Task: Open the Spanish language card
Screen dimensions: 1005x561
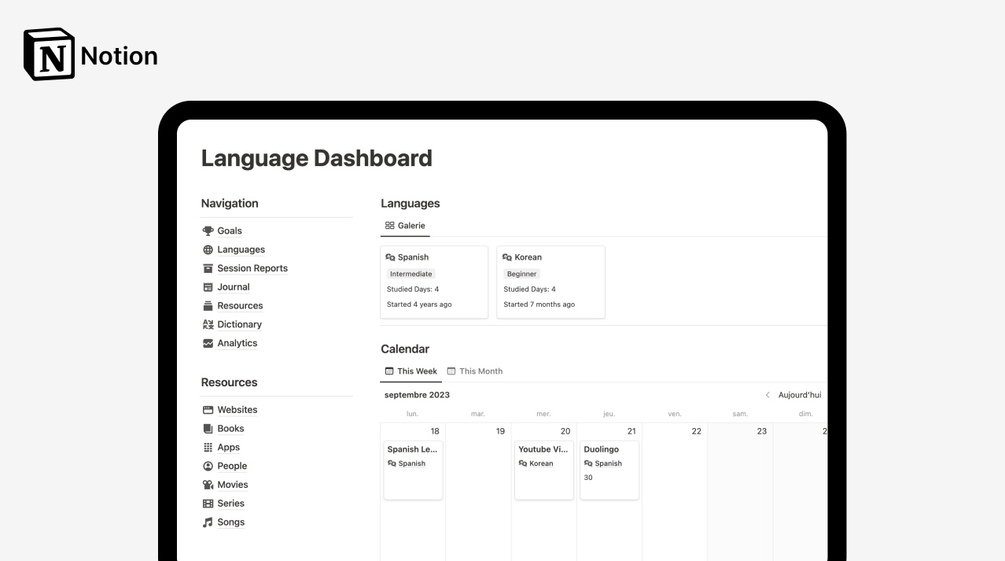Action: pos(434,282)
